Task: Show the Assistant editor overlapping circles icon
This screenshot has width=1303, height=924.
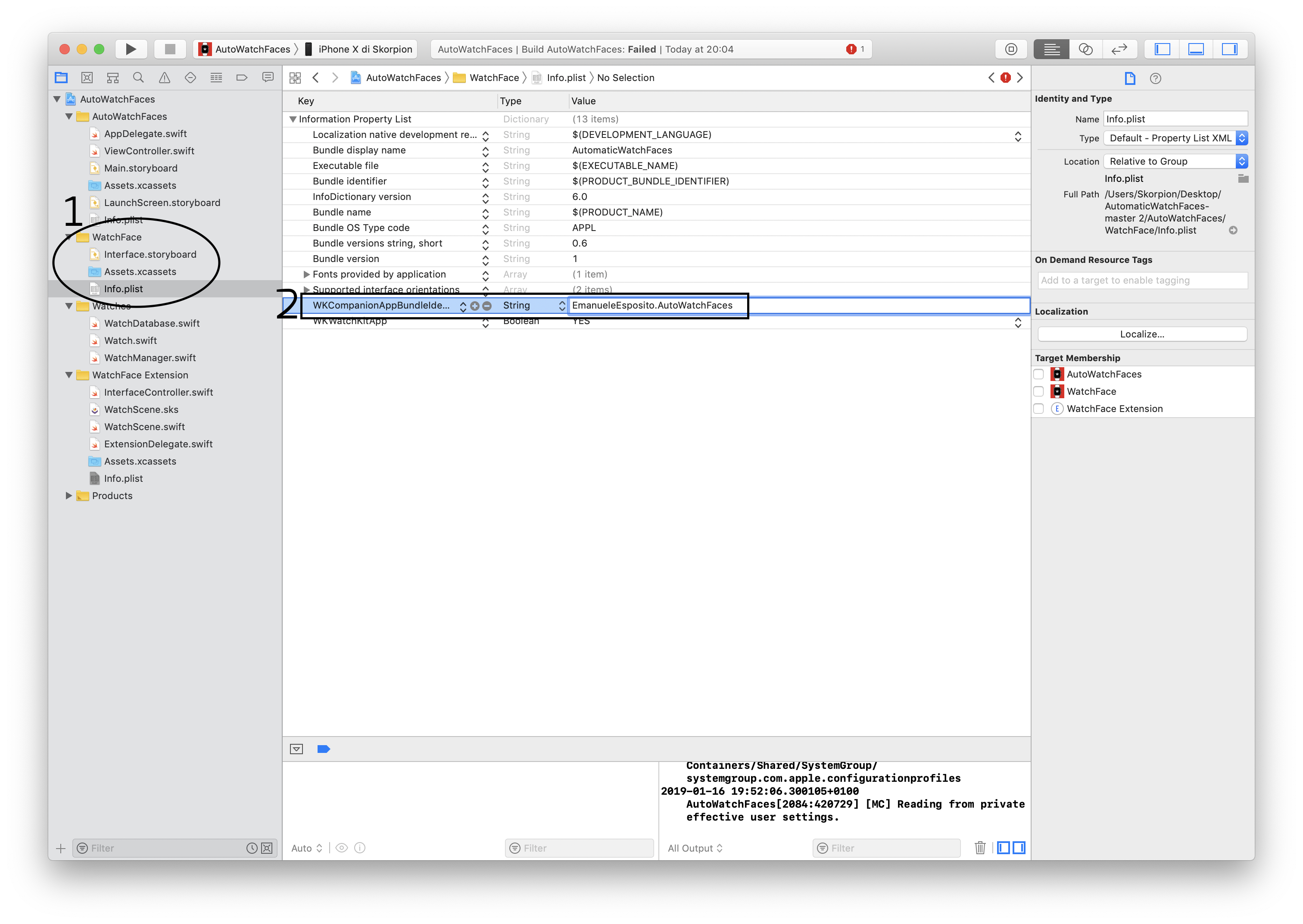Action: point(1085,49)
